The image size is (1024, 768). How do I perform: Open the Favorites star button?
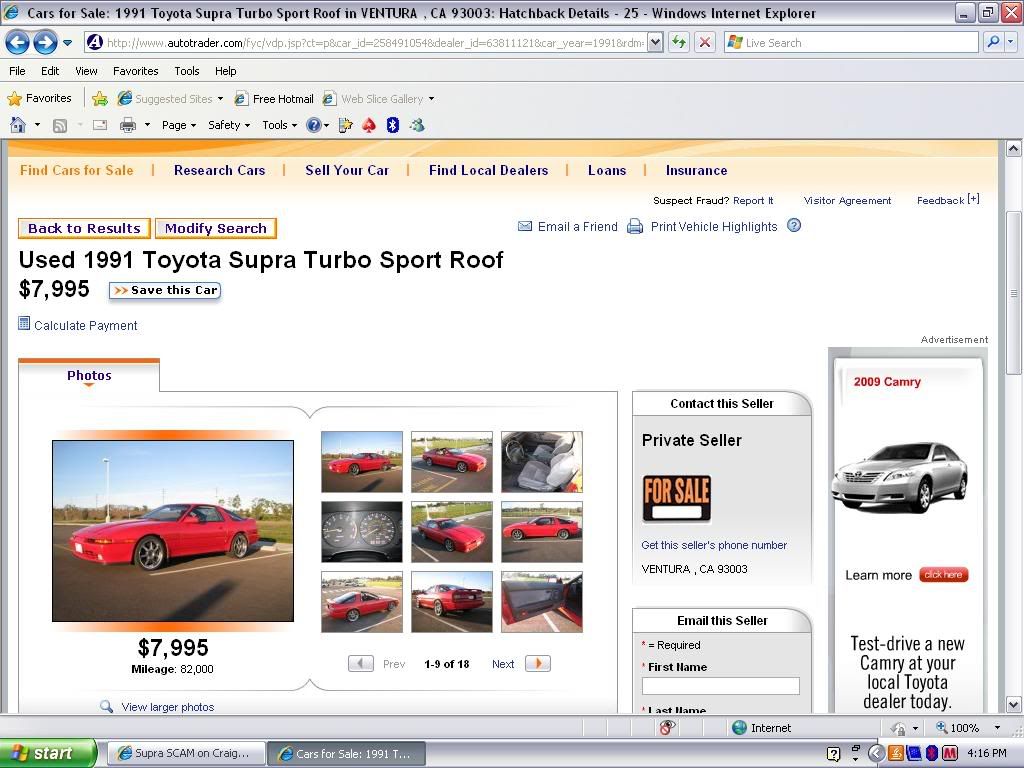pos(39,99)
